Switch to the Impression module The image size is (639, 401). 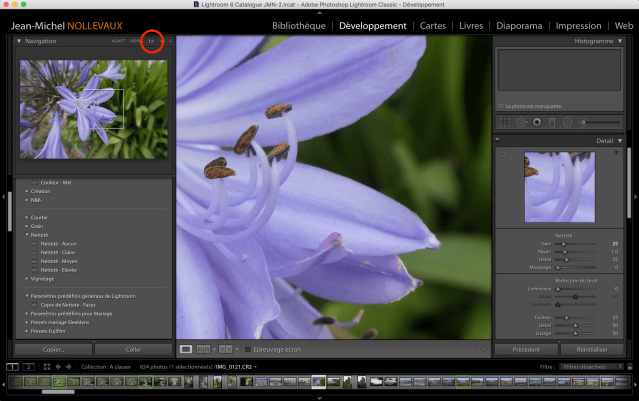click(578, 26)
